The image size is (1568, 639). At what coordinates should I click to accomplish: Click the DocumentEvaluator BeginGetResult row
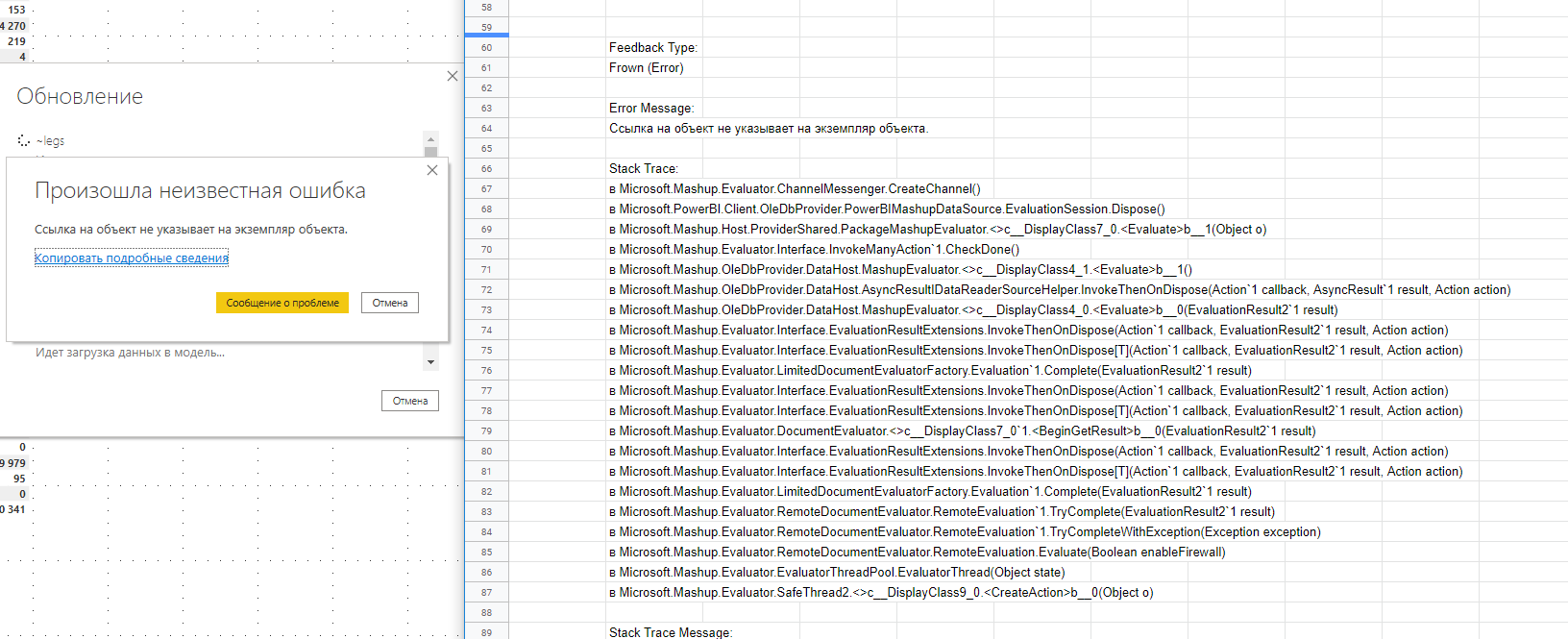(963, 430)
